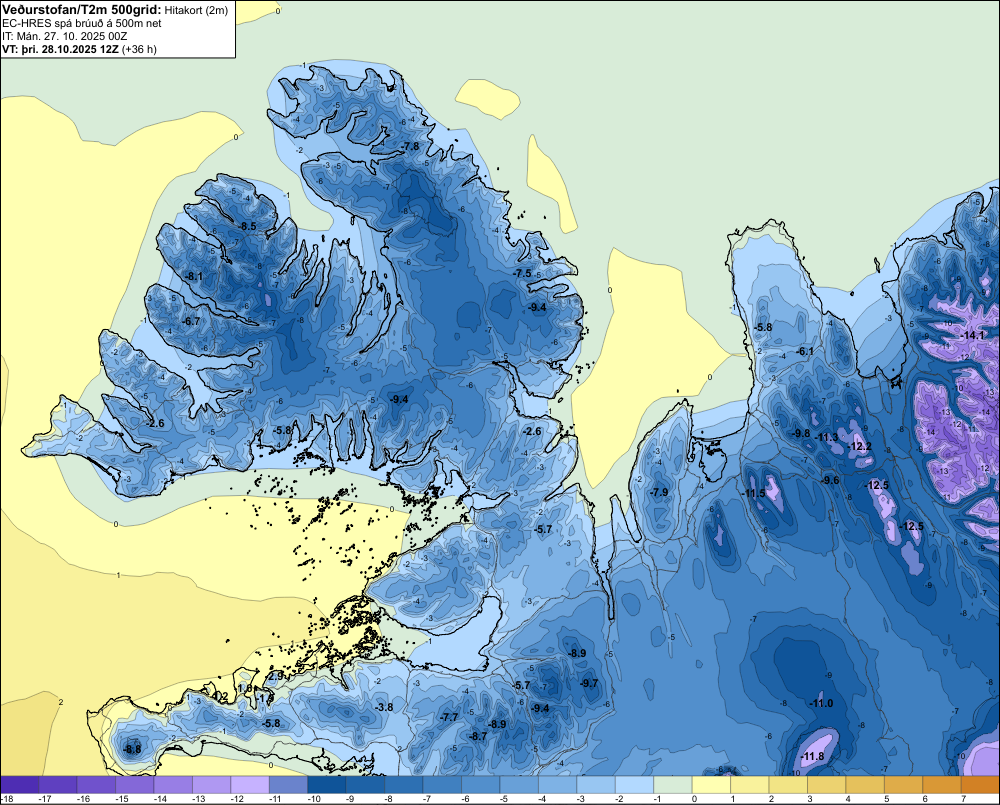Click the -6.1 temperature label
This screenshot has height=805, width=1000.
805,351
